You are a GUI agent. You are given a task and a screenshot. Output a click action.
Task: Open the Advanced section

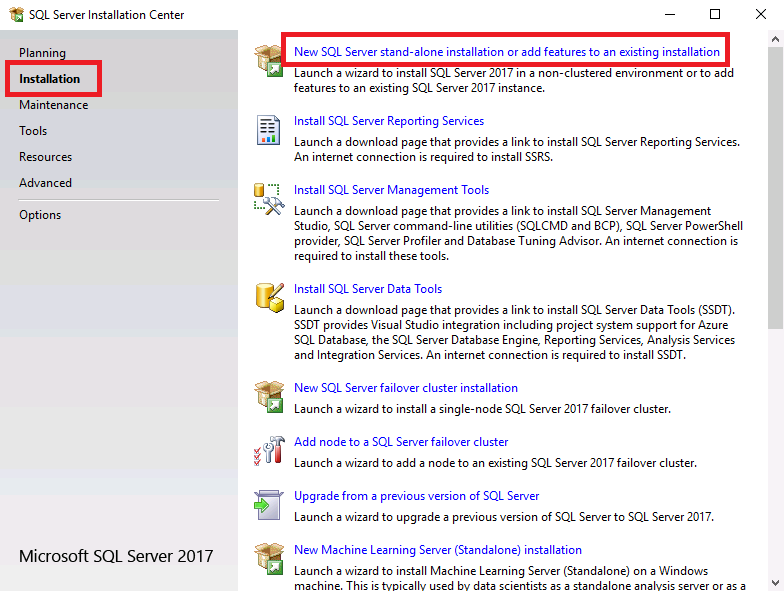[x=45, y=183]
